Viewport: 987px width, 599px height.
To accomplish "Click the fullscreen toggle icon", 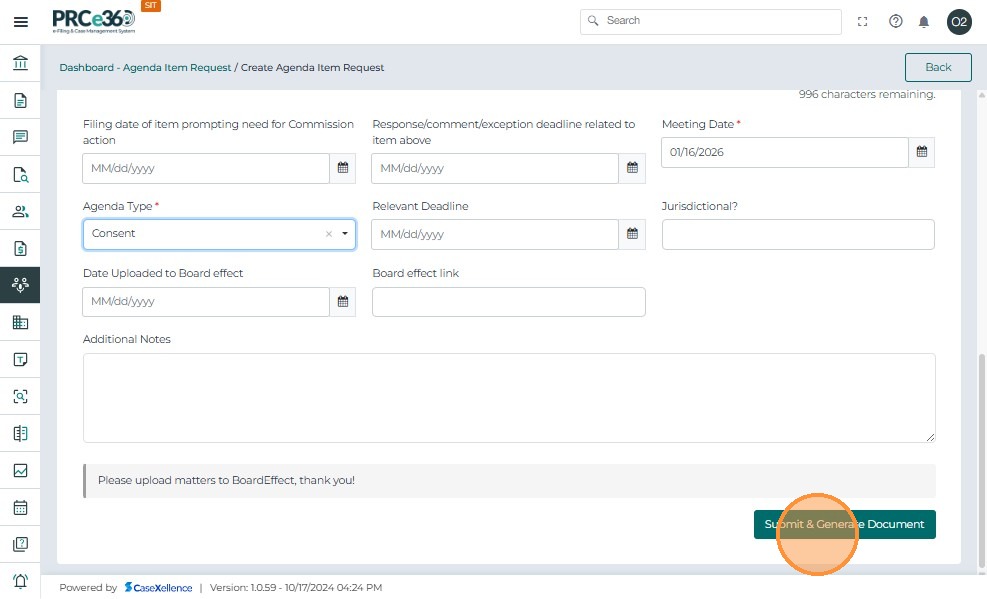I will pos(863,22).
